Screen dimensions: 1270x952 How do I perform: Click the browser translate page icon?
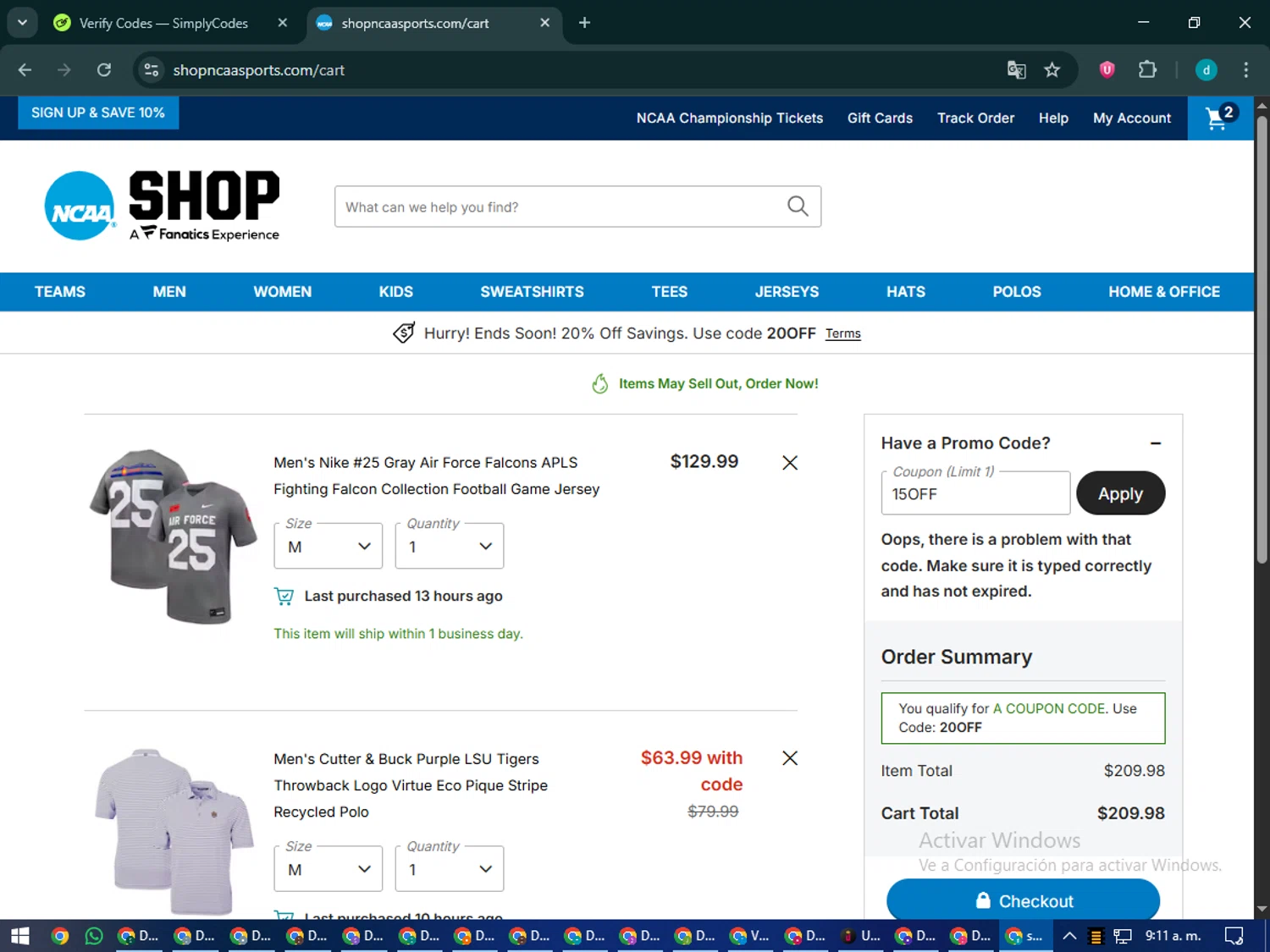click(1016, 70)
